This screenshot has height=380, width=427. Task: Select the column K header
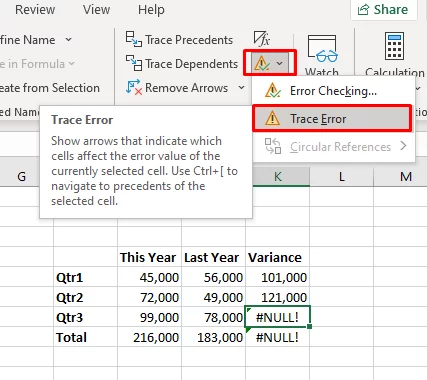click(277, 176)
